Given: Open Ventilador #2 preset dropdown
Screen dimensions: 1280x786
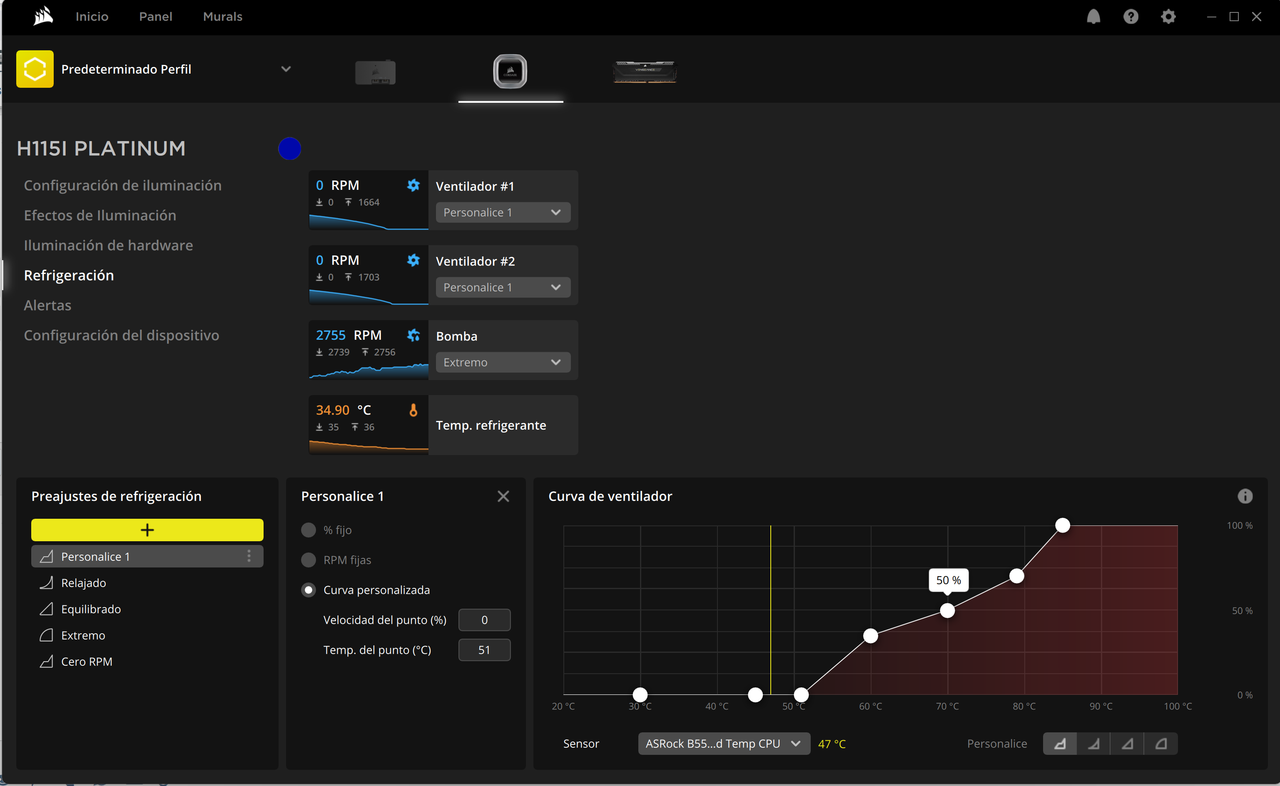Looking at the screenshot, I should click(x=503, y=287).
